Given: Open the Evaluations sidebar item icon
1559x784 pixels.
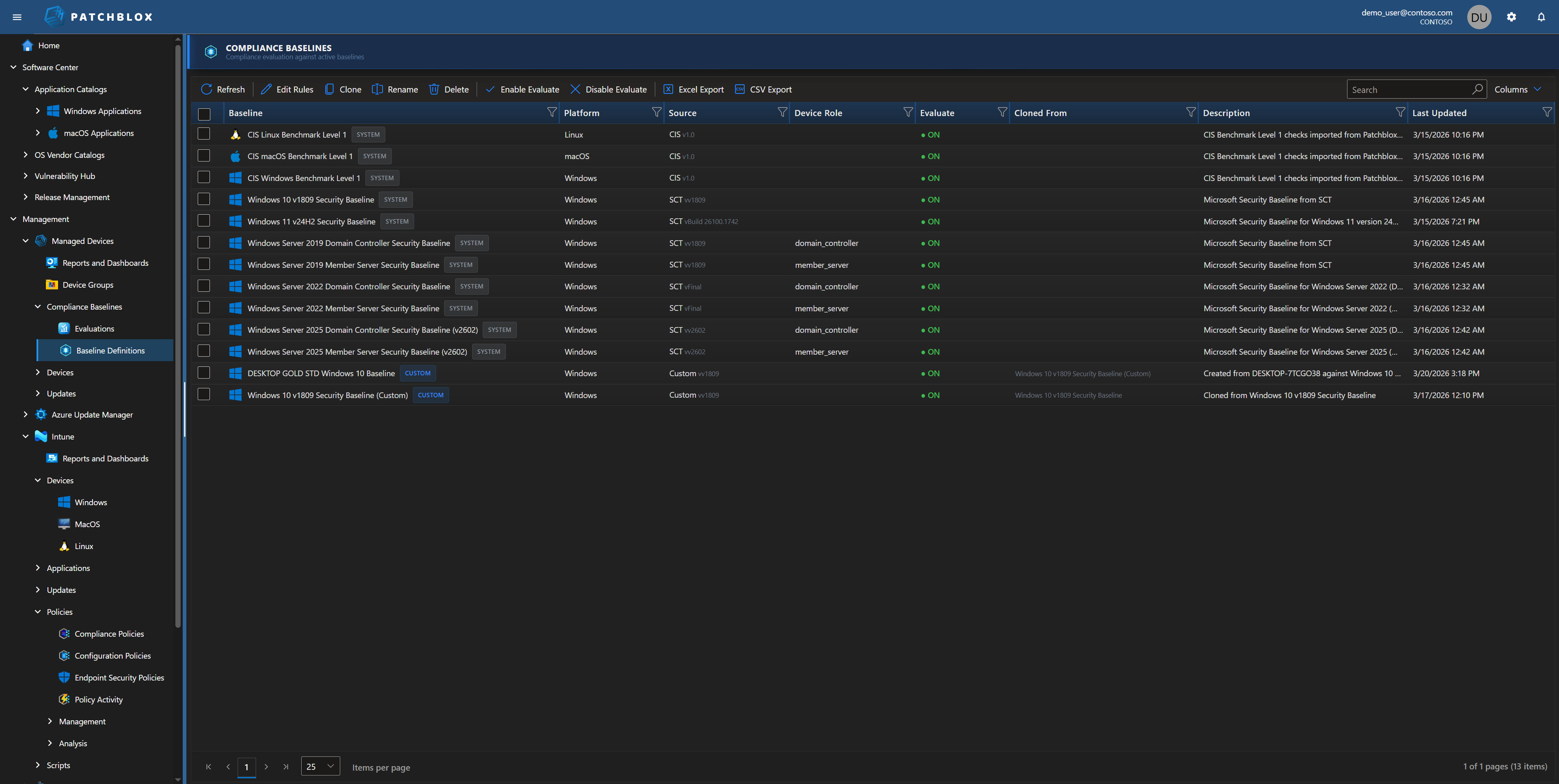Looking at the screenshot, I should 64,328.
